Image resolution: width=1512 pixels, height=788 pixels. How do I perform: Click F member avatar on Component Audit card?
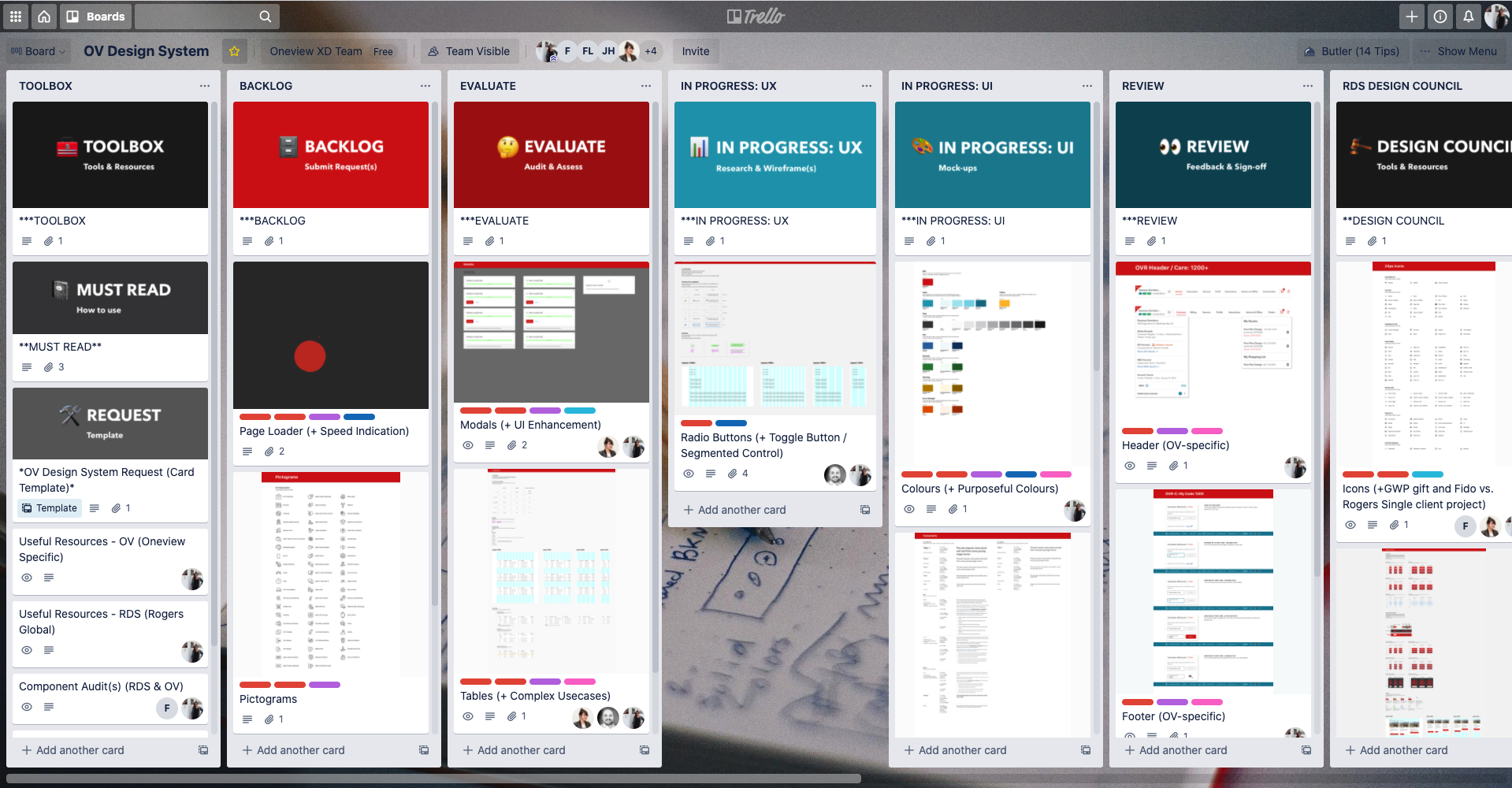pyautogui.click(x=167, y=708)
